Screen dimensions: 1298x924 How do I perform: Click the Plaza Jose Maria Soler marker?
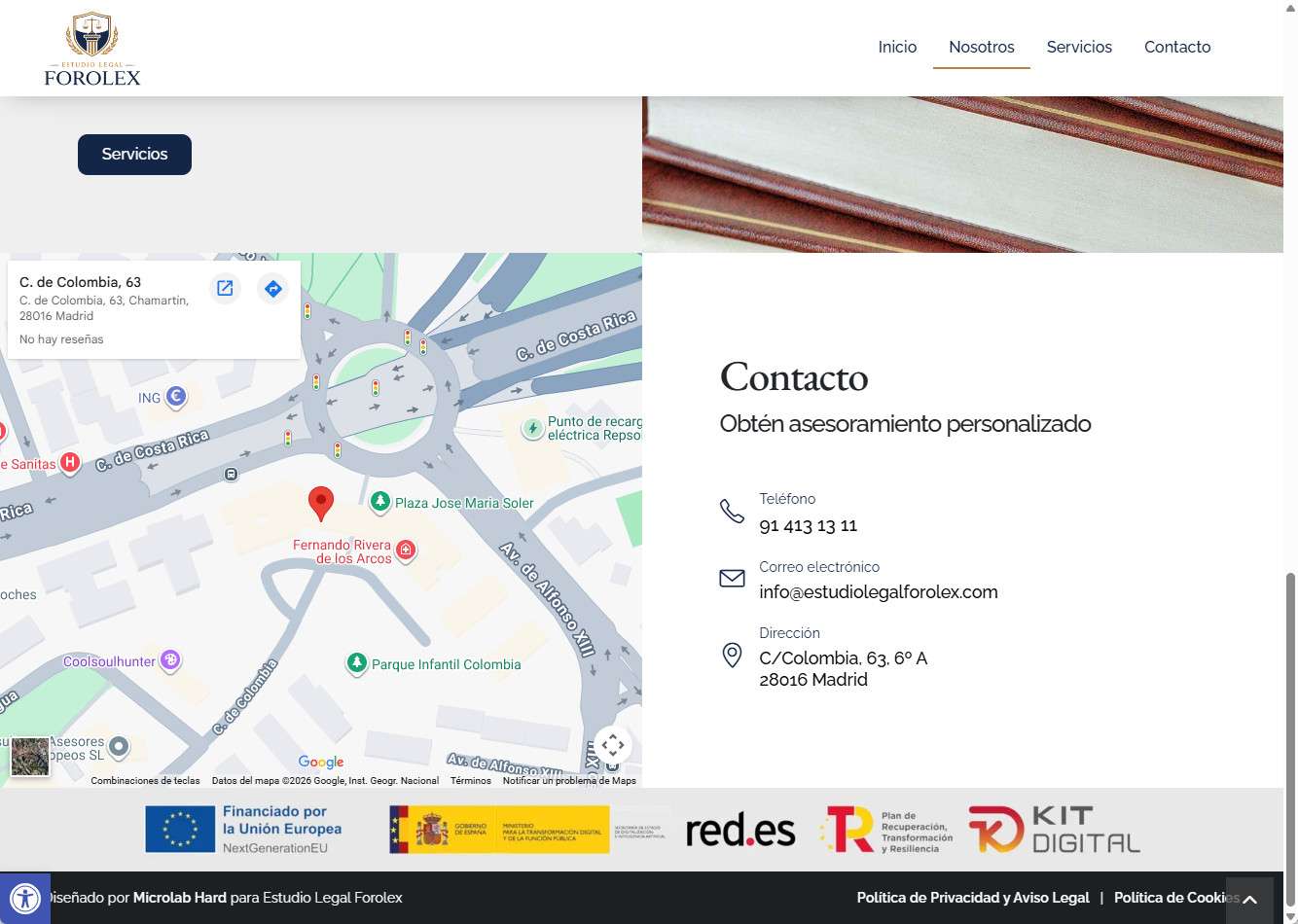click(380, 502)
